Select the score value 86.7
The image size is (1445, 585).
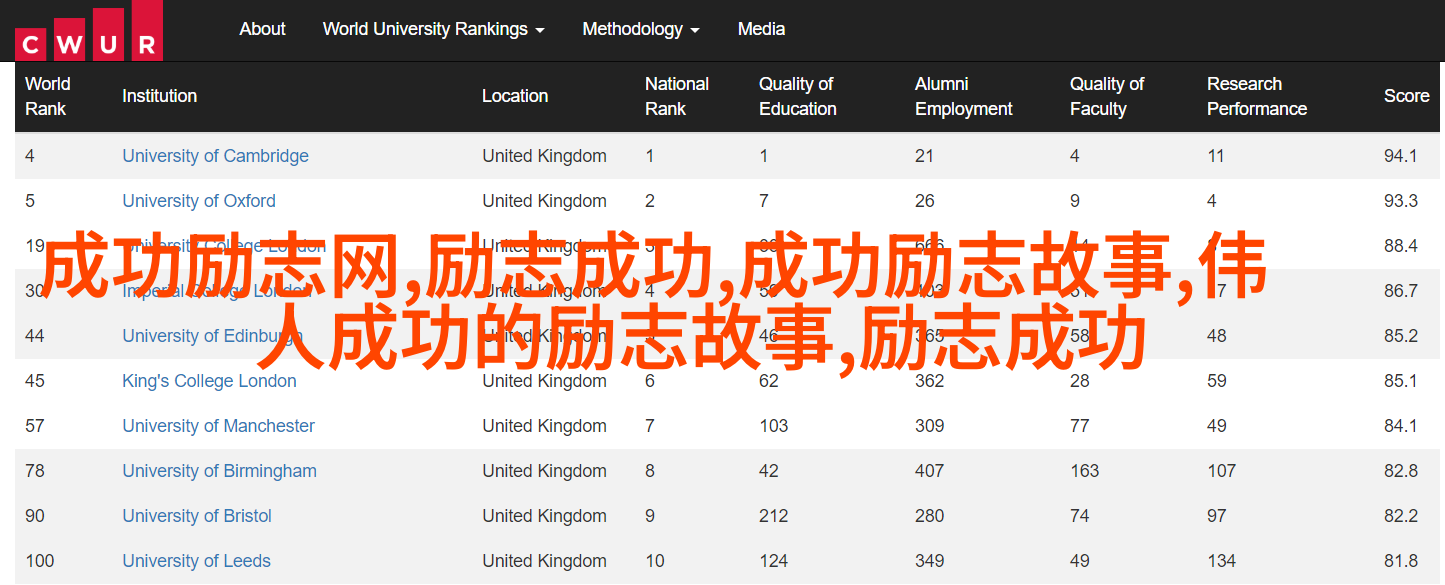click(1401, 291)
